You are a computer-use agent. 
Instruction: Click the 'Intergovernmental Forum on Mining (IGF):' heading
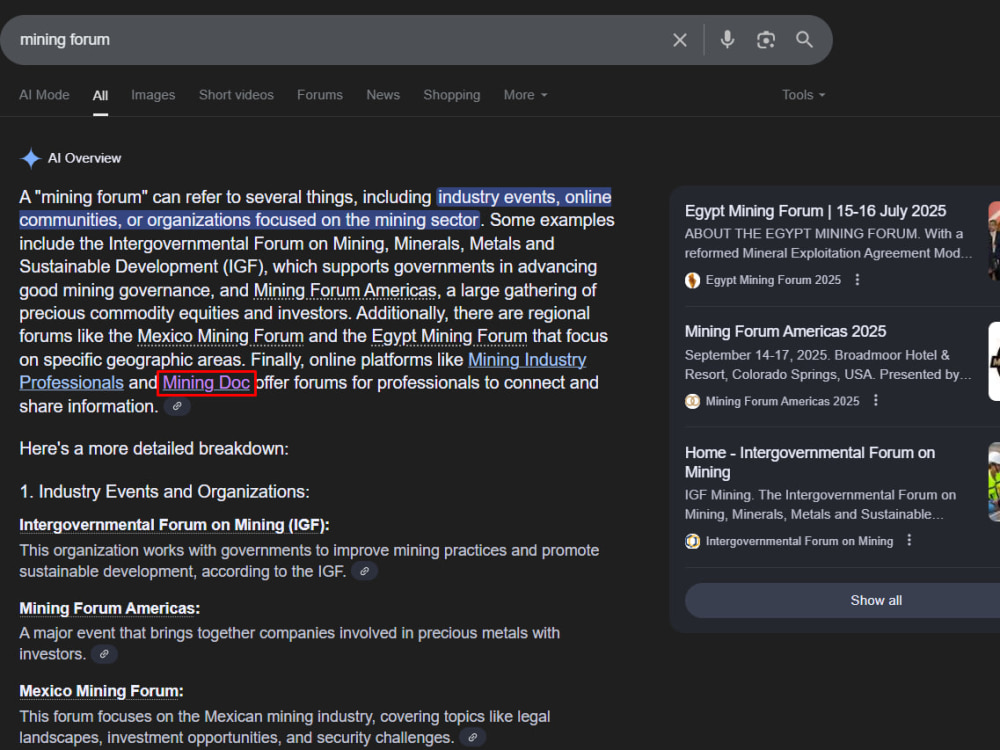[x=174, y=525]
